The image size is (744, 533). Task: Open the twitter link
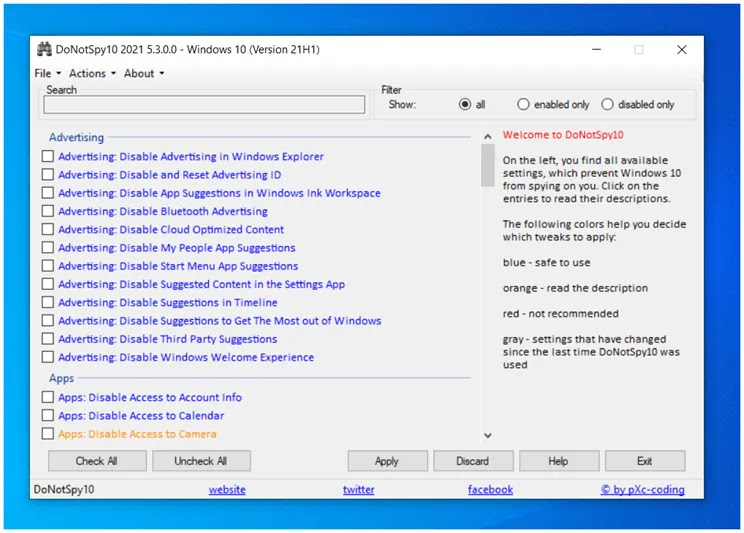point(359,489)
